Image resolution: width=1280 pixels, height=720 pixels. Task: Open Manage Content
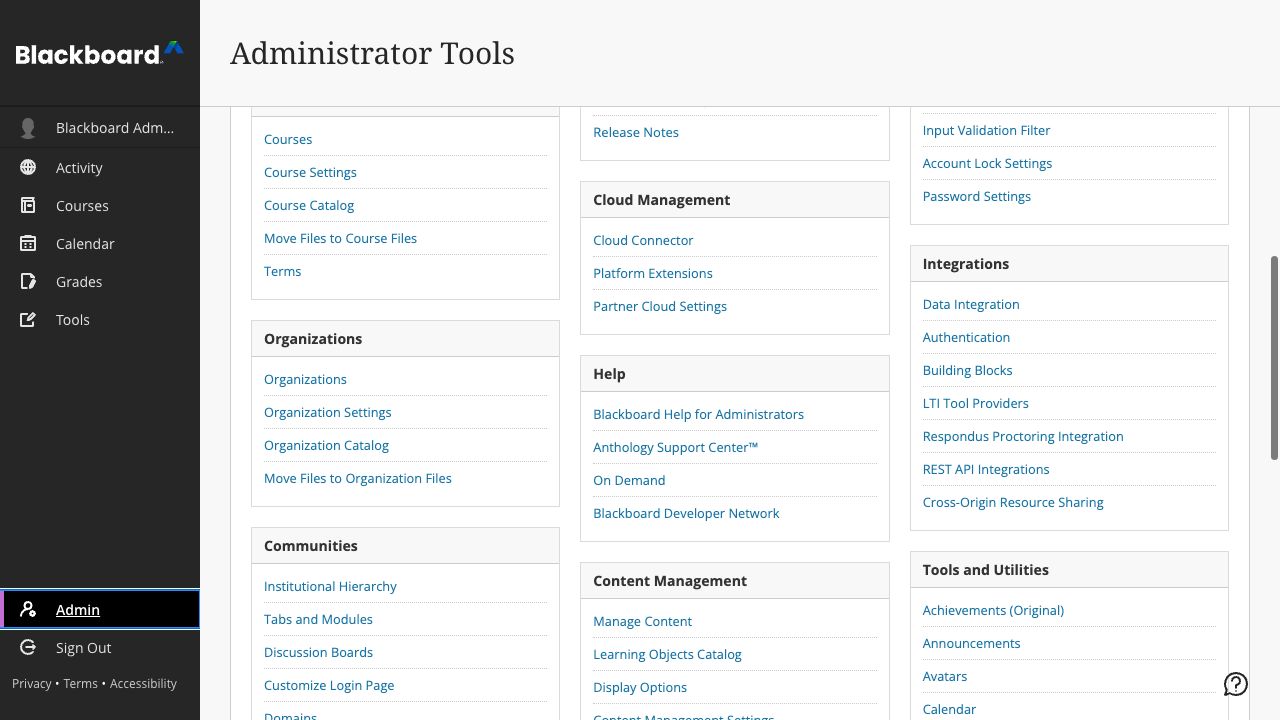[x=642, y=621]
